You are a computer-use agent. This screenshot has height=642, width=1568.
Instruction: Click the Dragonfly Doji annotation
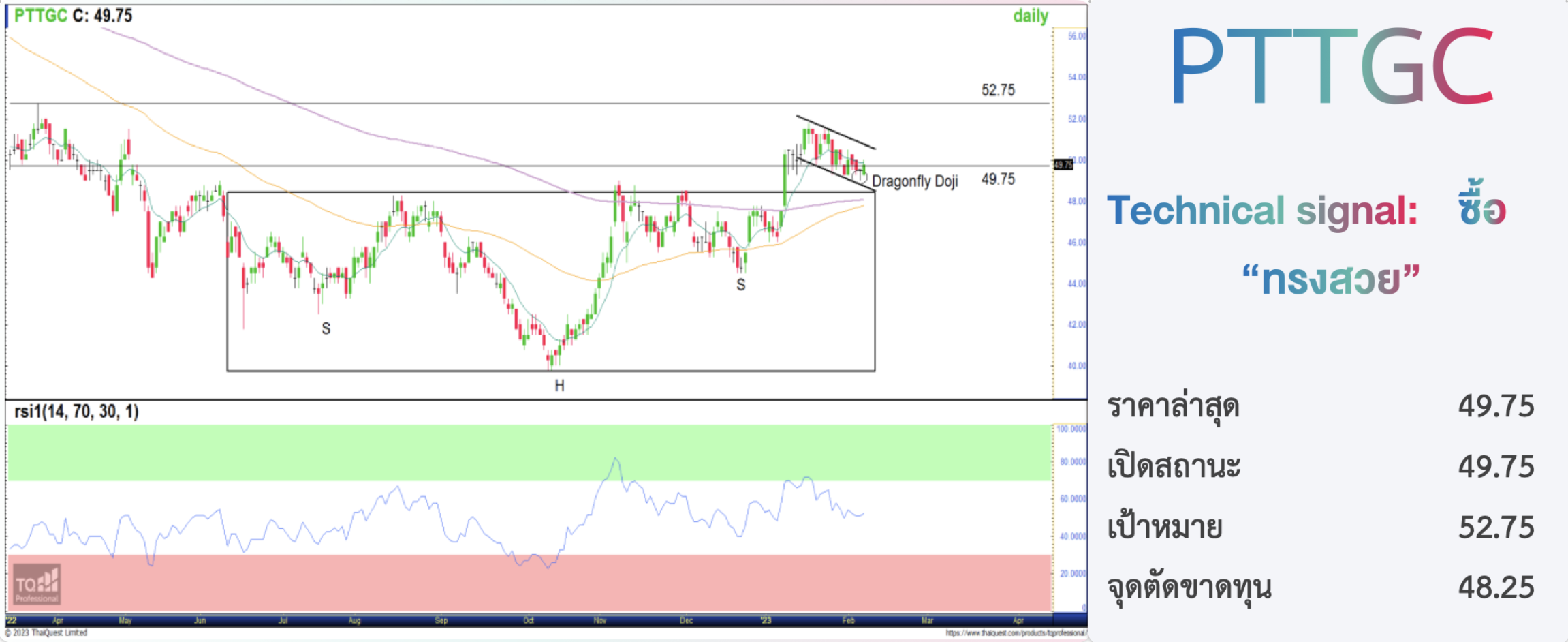coord(915,181)
